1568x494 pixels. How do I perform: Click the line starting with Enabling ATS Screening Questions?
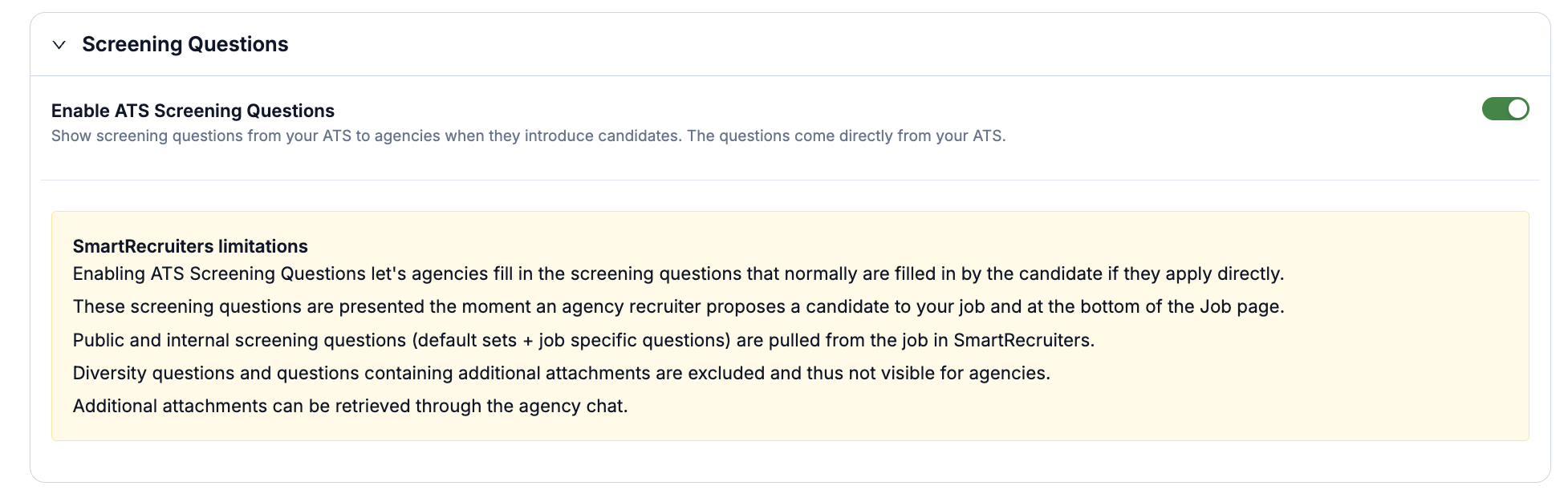(x=678, y=273)
